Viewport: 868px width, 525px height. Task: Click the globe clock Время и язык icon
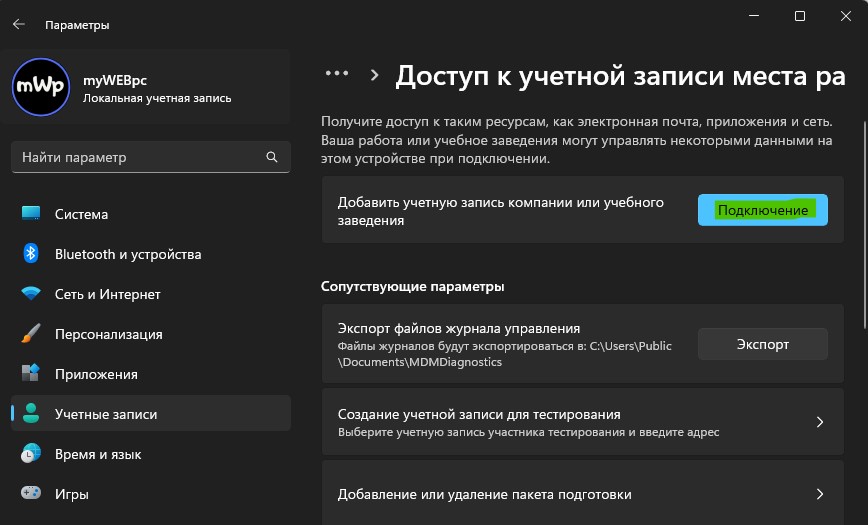point(31,453)
